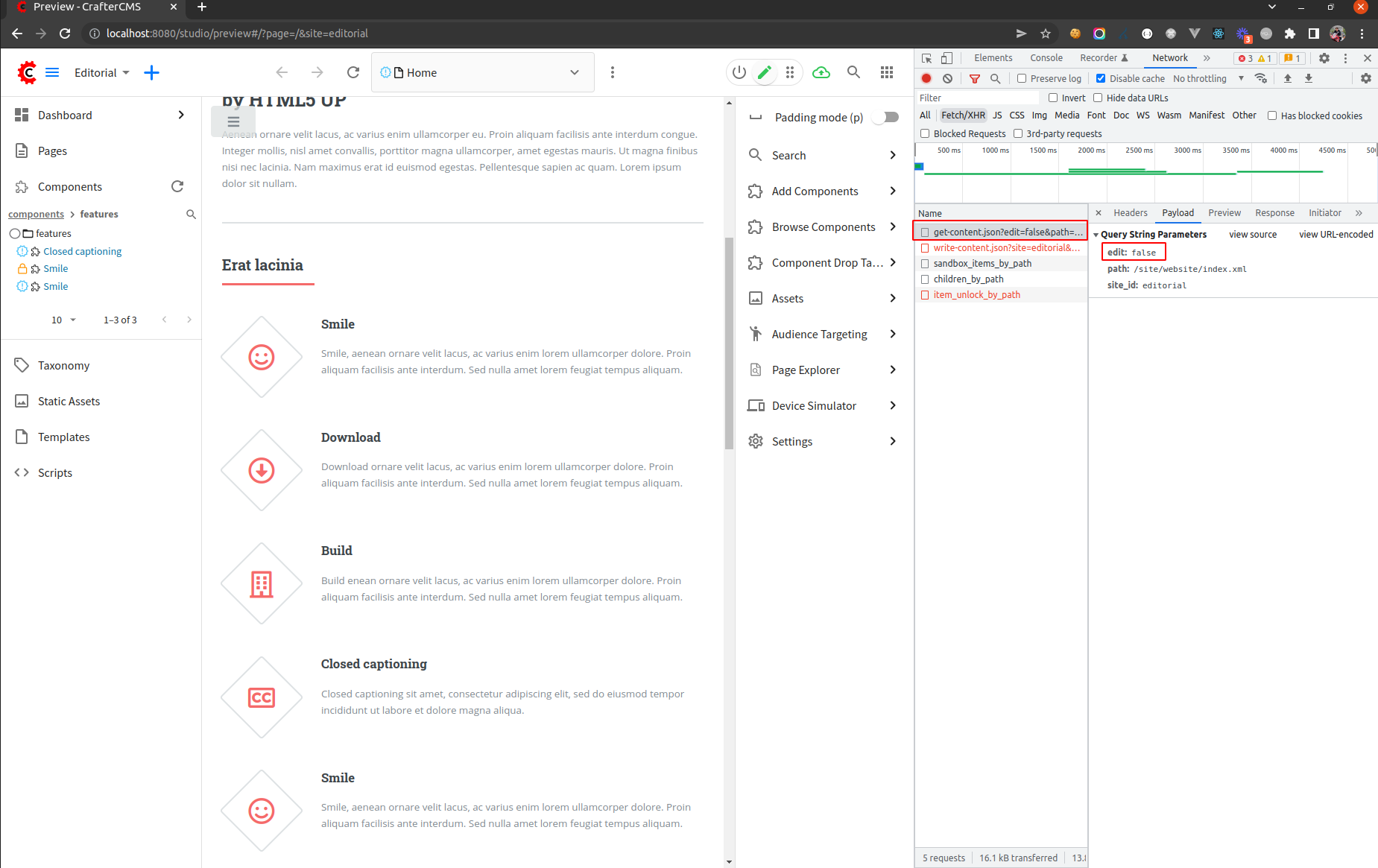Click the publish cloud icon in preview toolbar
Image resolution: width=1378 pixels, height=868 pixels.
pos(821,72)
